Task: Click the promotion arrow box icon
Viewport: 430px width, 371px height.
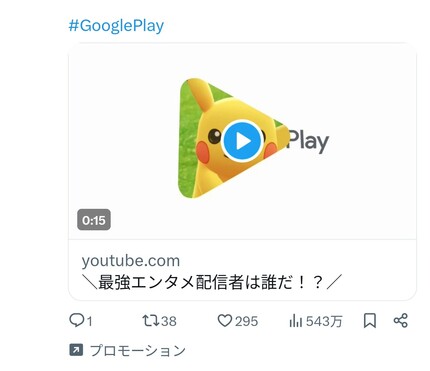Action: (x=76, y=350)
